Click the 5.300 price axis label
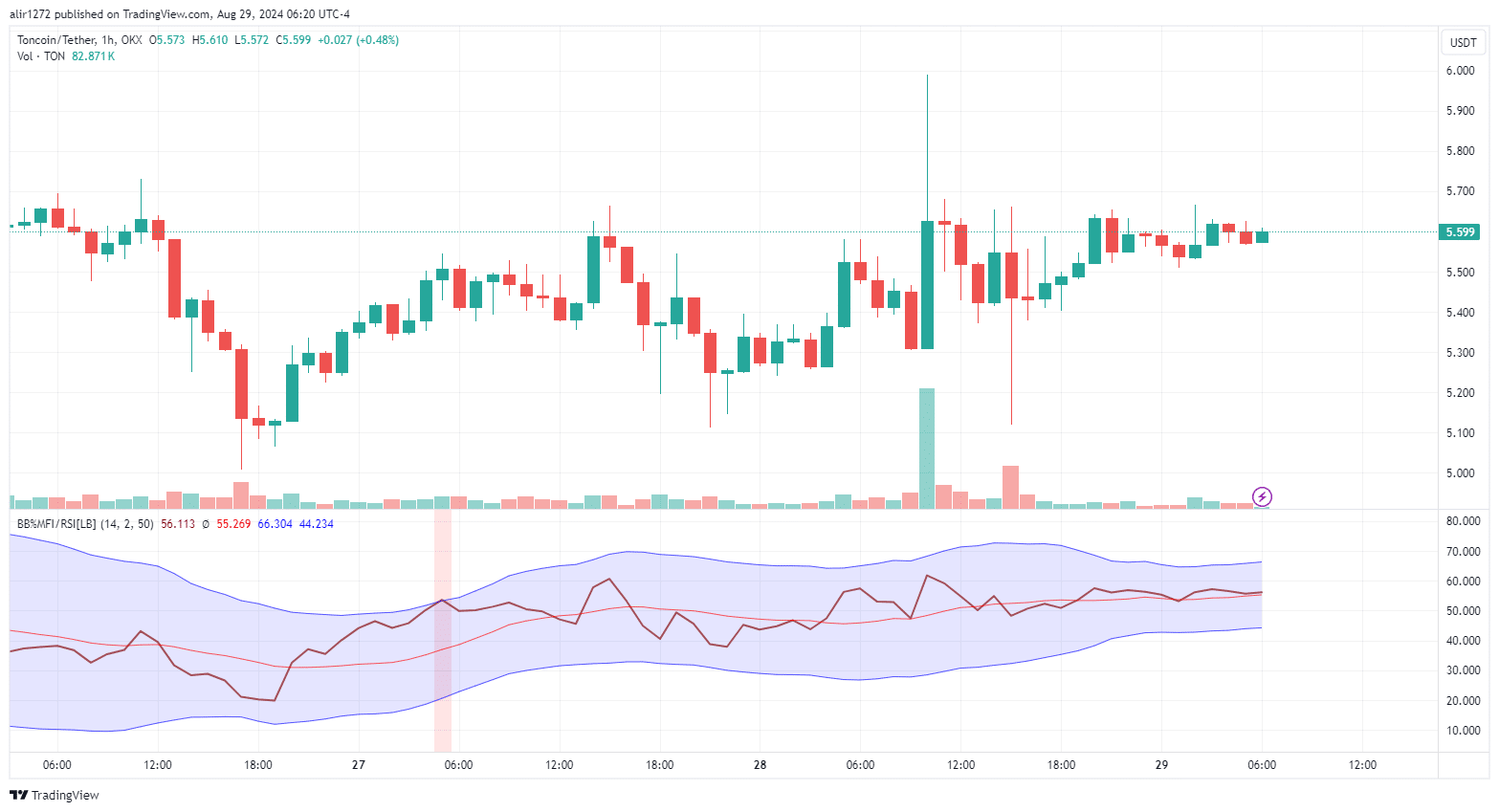This screenshot has height=812, width=1499. tap(1460, 353)
